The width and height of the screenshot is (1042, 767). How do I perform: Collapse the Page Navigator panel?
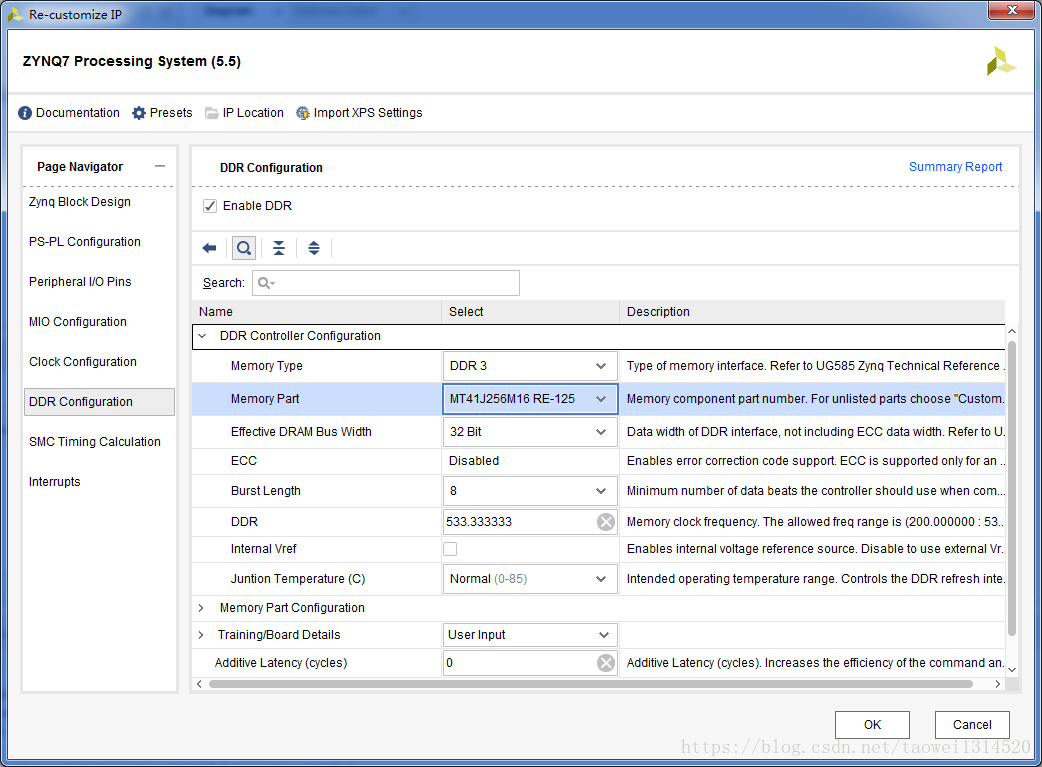(159, 166)
